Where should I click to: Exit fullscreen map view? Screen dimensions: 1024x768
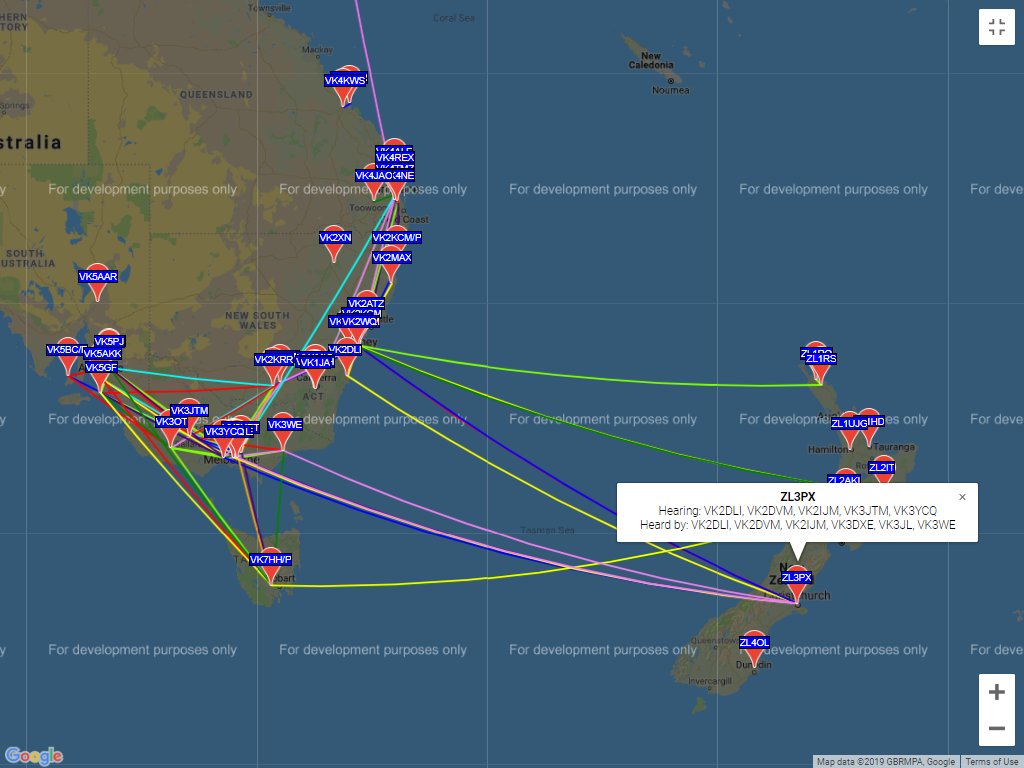tap(996, 27)
